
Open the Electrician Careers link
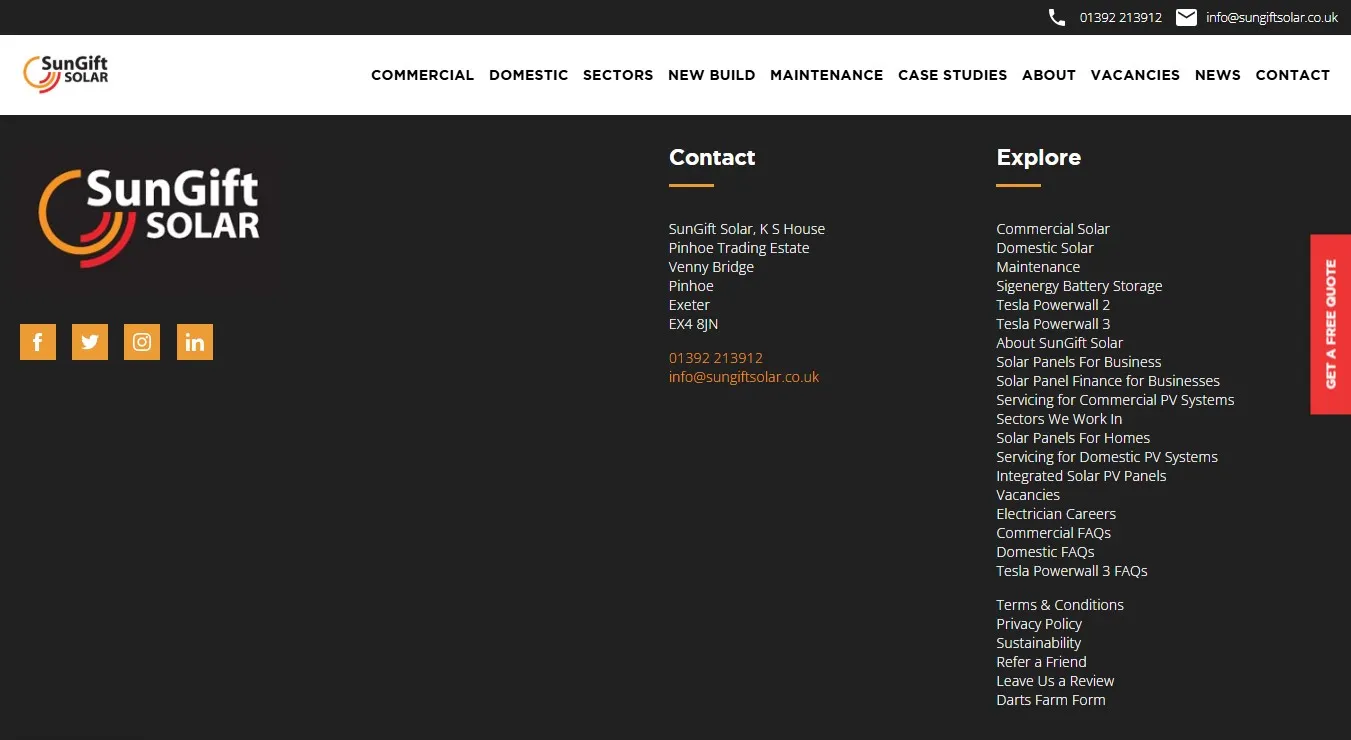(x=1056, y=514)
